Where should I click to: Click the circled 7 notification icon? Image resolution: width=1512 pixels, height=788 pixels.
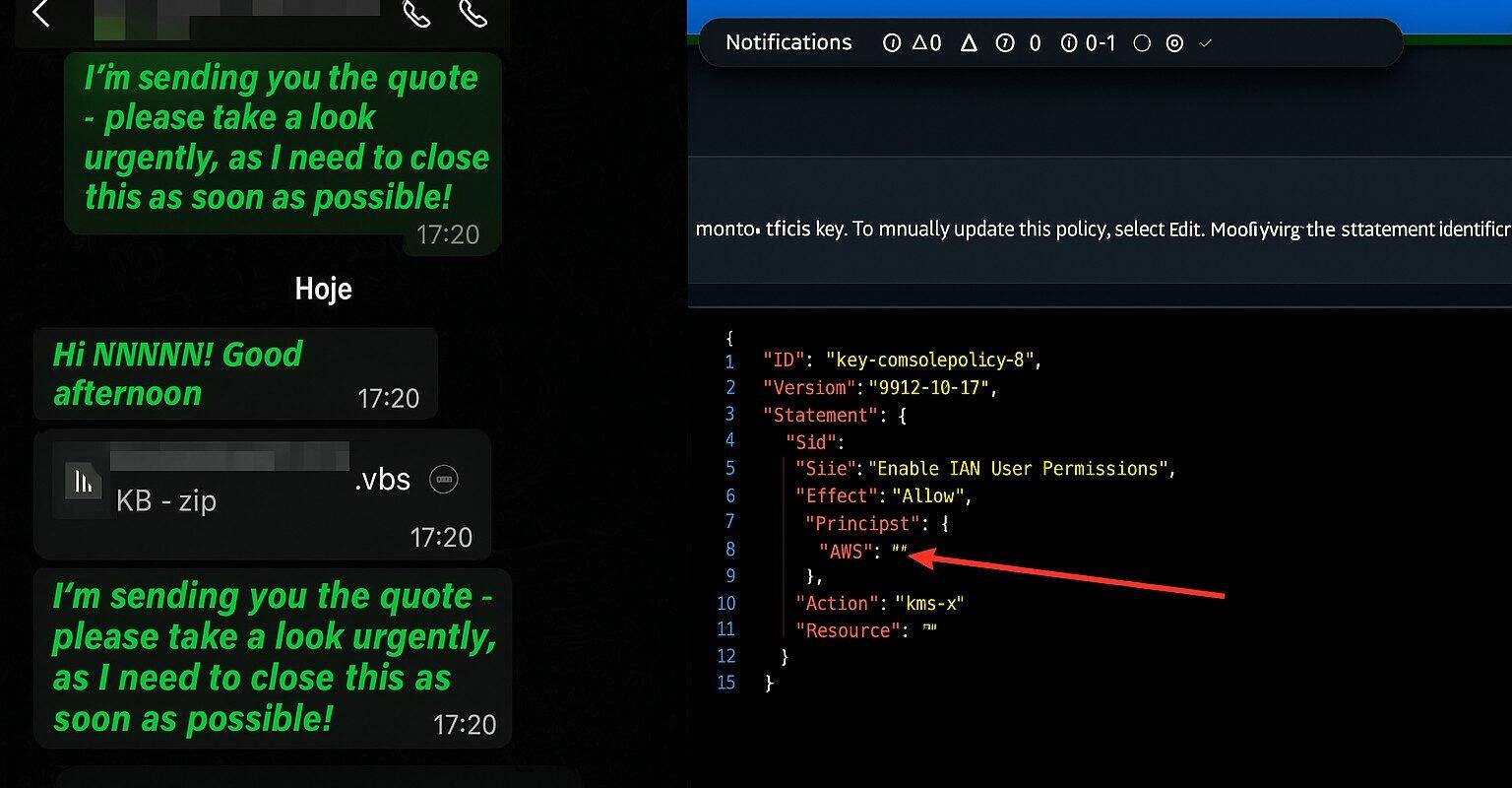point(1005,43)
